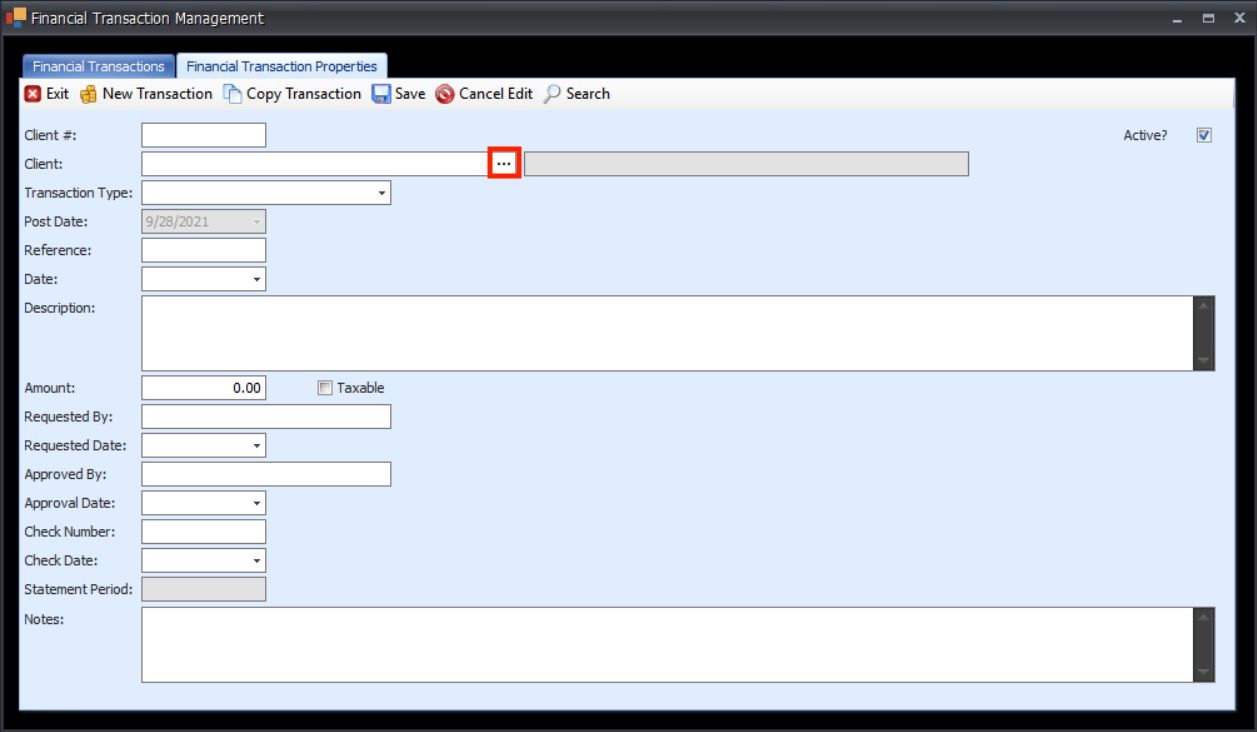Select Financial Transaction Properties tab
Viewport: 1257px width, 732px height.
point(282,67)
